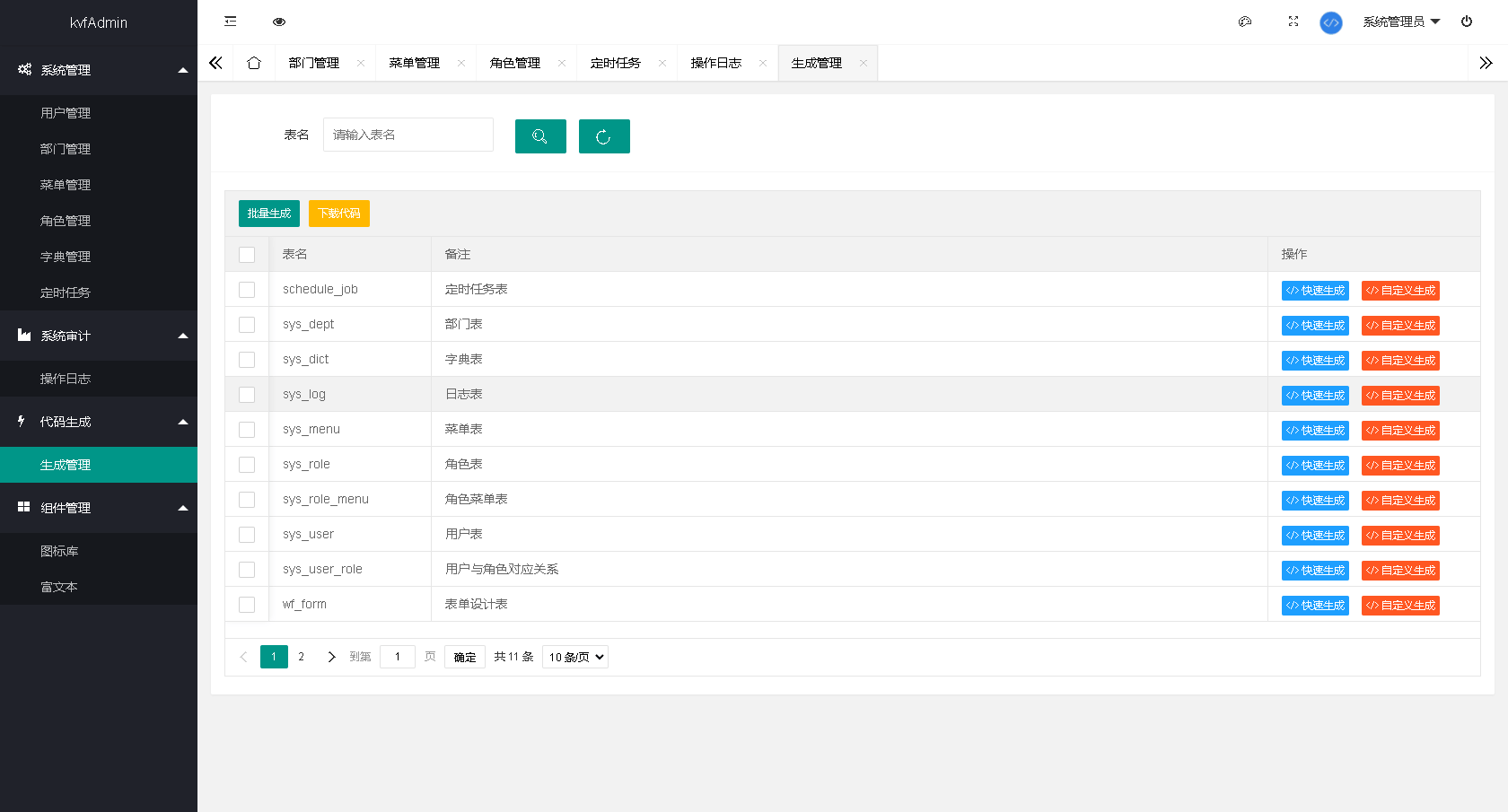Click the blue code avatar icon
Image resolution: width=1508 pixels, height=812 pixels.
[x=1331, y=22]
